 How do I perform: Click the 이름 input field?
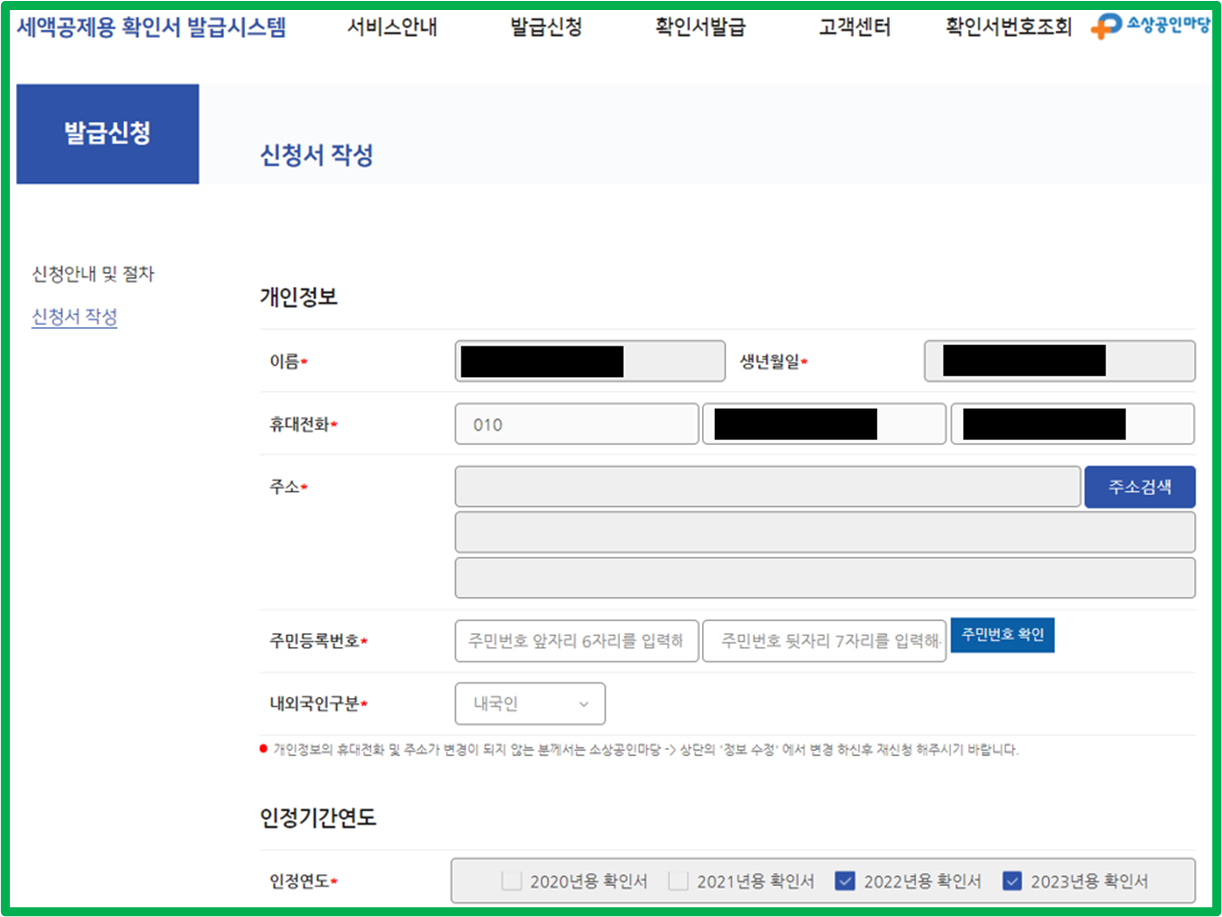tap(590, 361)
